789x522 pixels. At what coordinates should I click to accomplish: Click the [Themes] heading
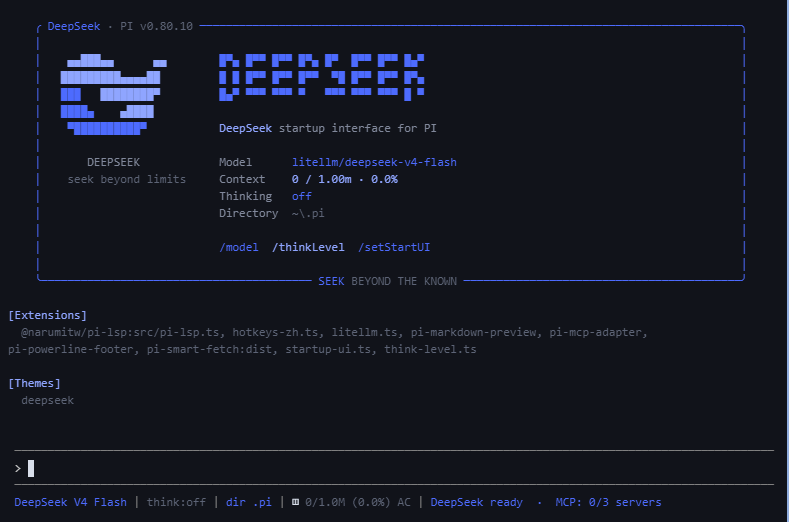[34, 383]
